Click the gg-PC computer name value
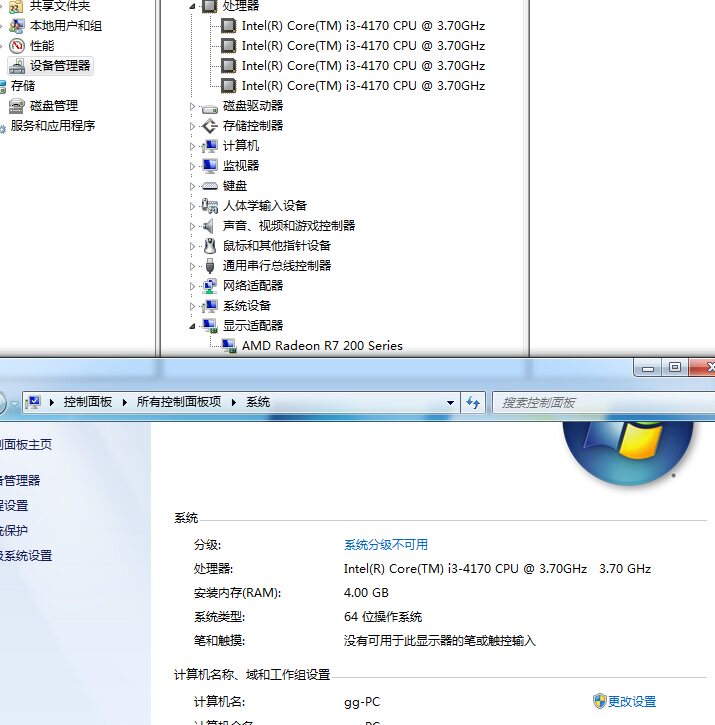The height and width of the screenshot is (725, 715). click(x=362, y=702)
